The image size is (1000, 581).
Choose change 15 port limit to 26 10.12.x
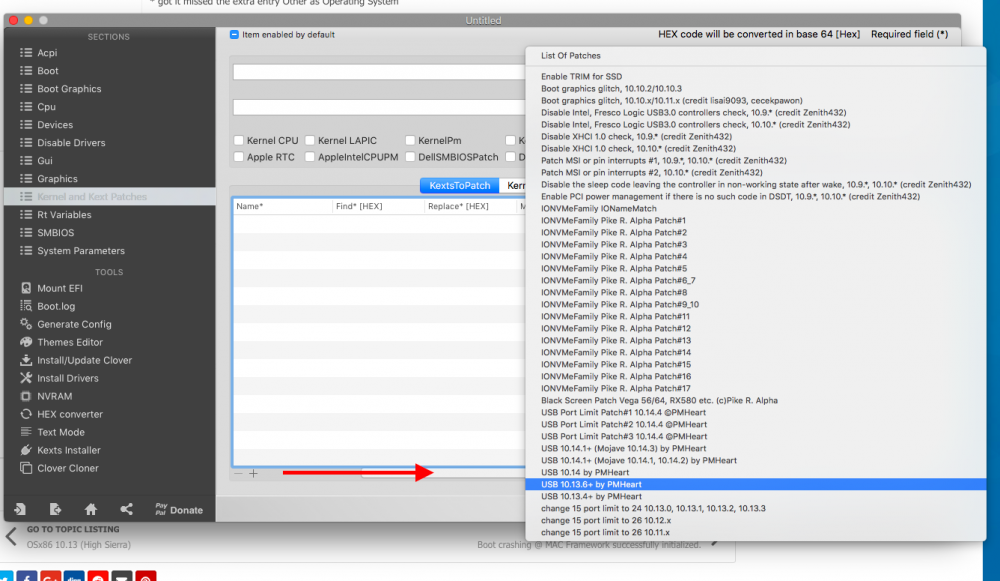(x=756, y=520)
